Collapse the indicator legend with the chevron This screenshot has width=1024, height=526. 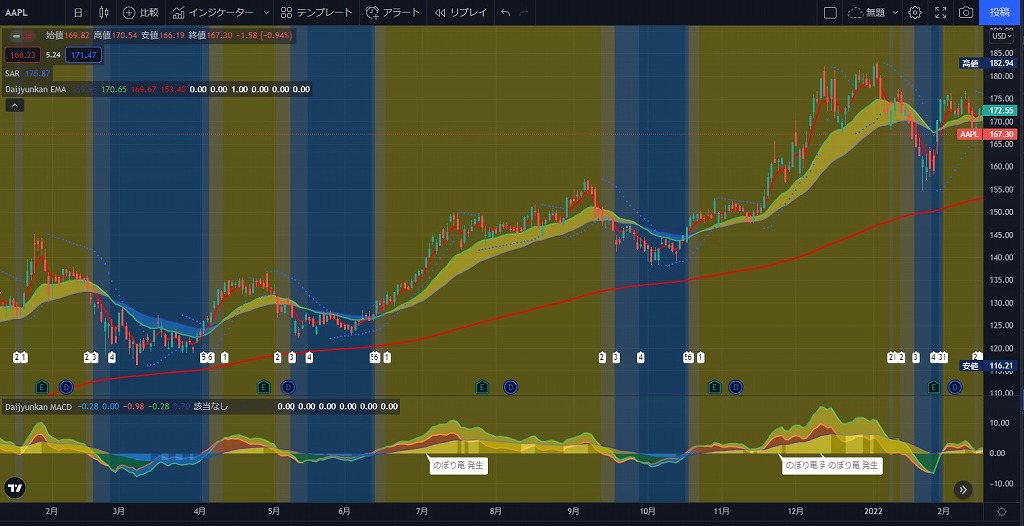coord(15,105)
